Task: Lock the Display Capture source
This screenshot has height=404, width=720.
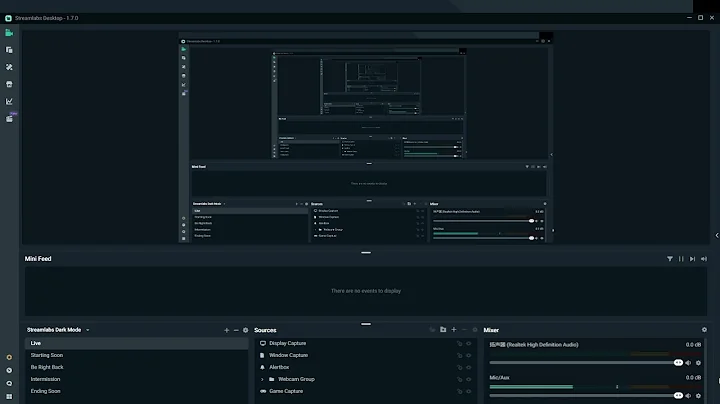Action: 459,343
